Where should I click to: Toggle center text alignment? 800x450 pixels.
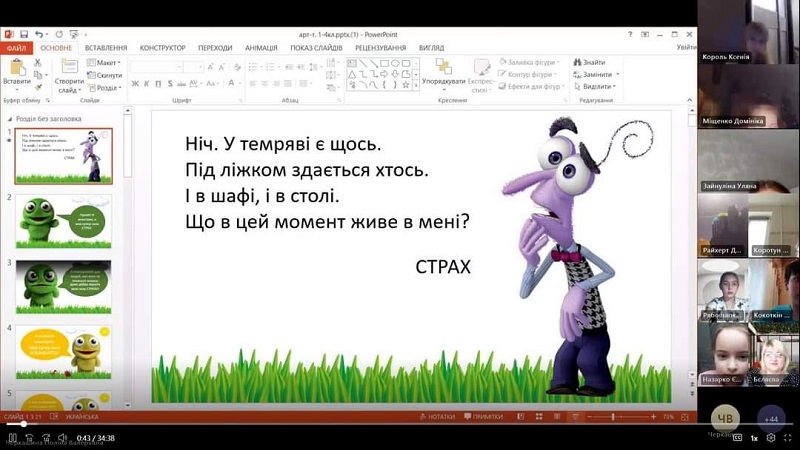[265, 83]
